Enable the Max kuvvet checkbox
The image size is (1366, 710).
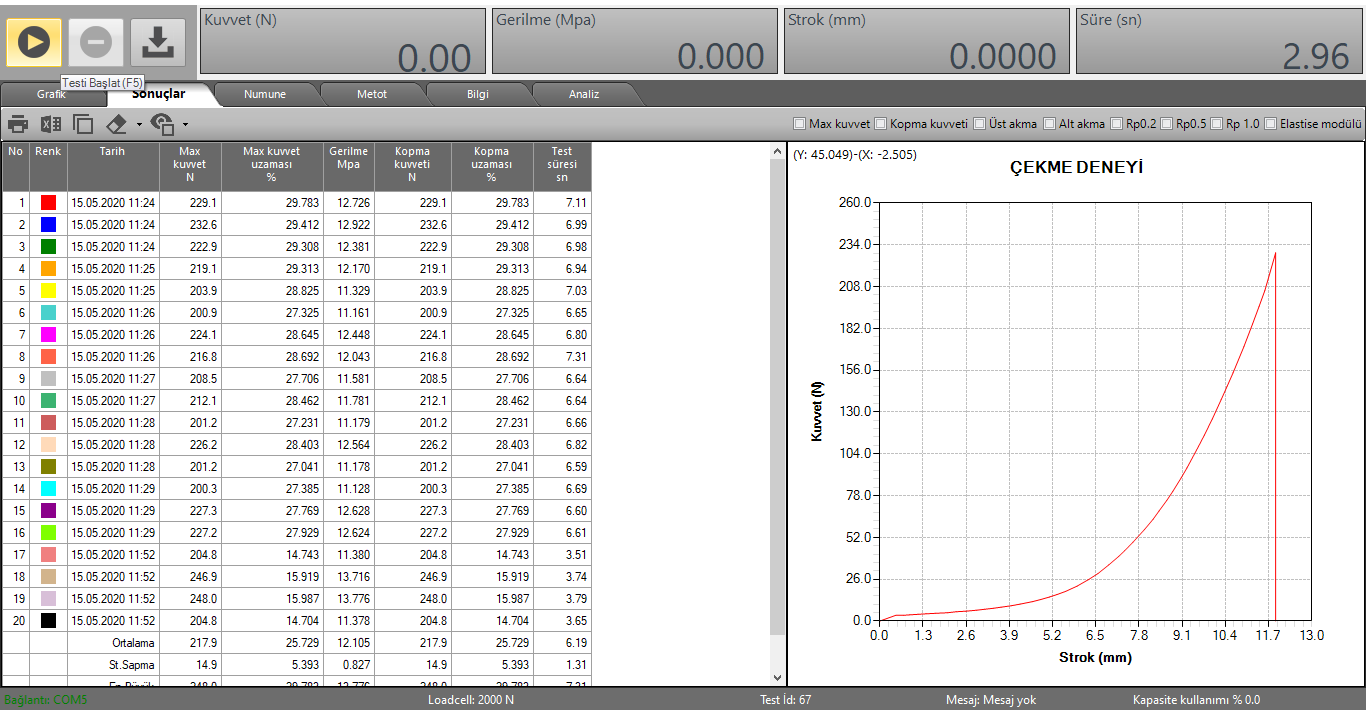pos(799,124)
